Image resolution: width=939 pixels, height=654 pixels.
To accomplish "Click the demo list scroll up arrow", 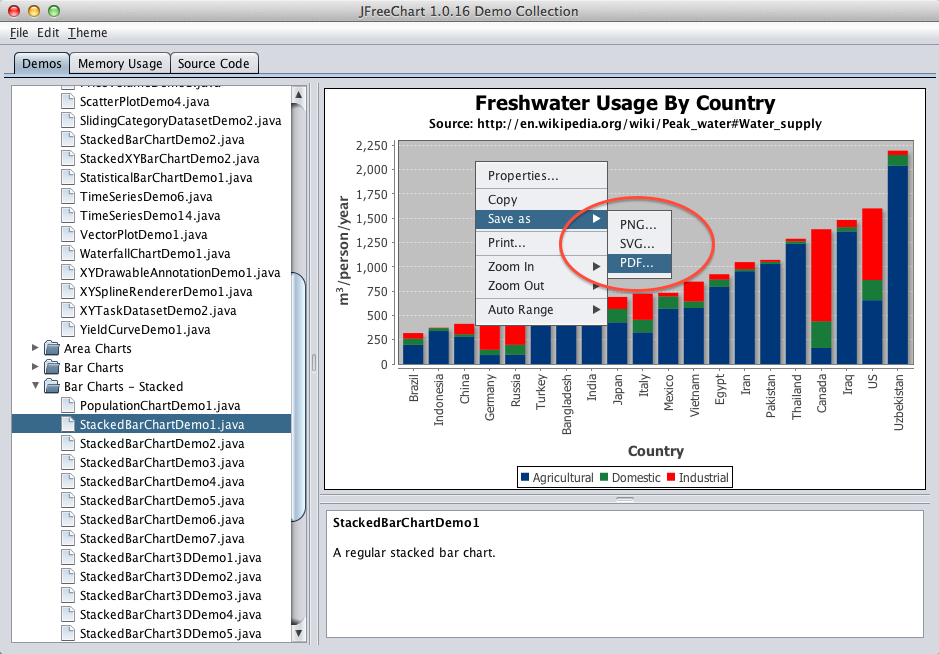I will (x=299, y=95).
